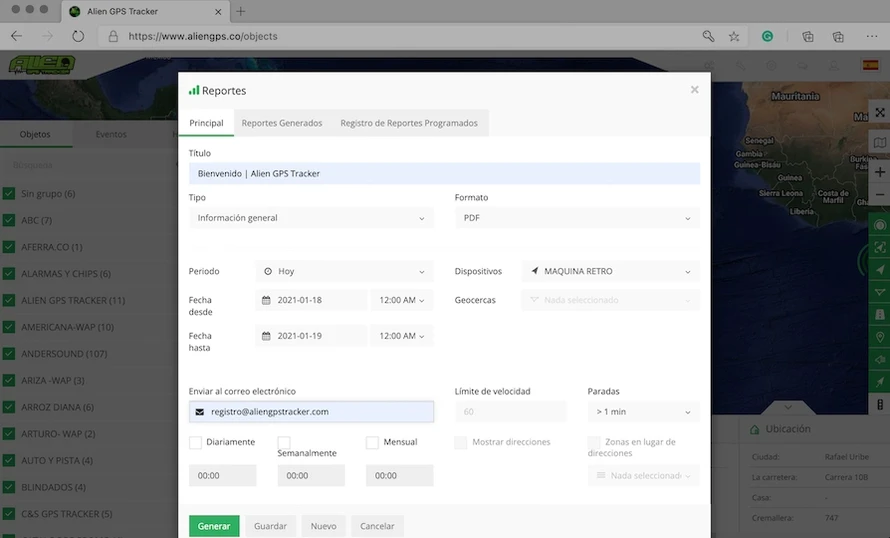Uncheck the ALARMAS Y CHIPS group checkbox
This screenshot has width=890, height=538.
click(9, 274)
